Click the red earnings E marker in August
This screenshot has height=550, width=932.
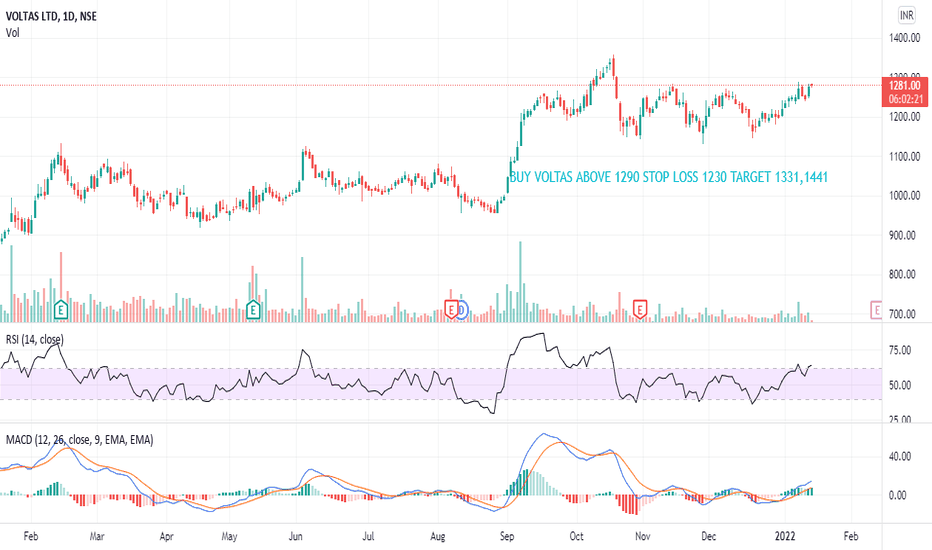pos(451,309)
